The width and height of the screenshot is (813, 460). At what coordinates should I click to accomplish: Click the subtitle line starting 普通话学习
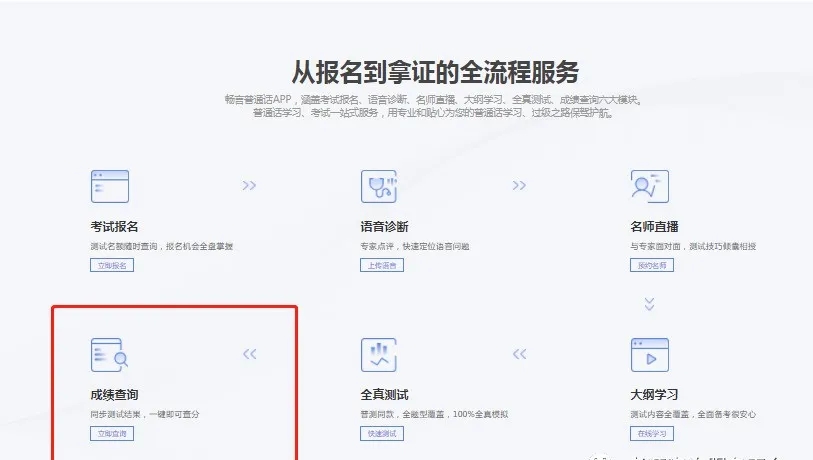tap(433, 113)
